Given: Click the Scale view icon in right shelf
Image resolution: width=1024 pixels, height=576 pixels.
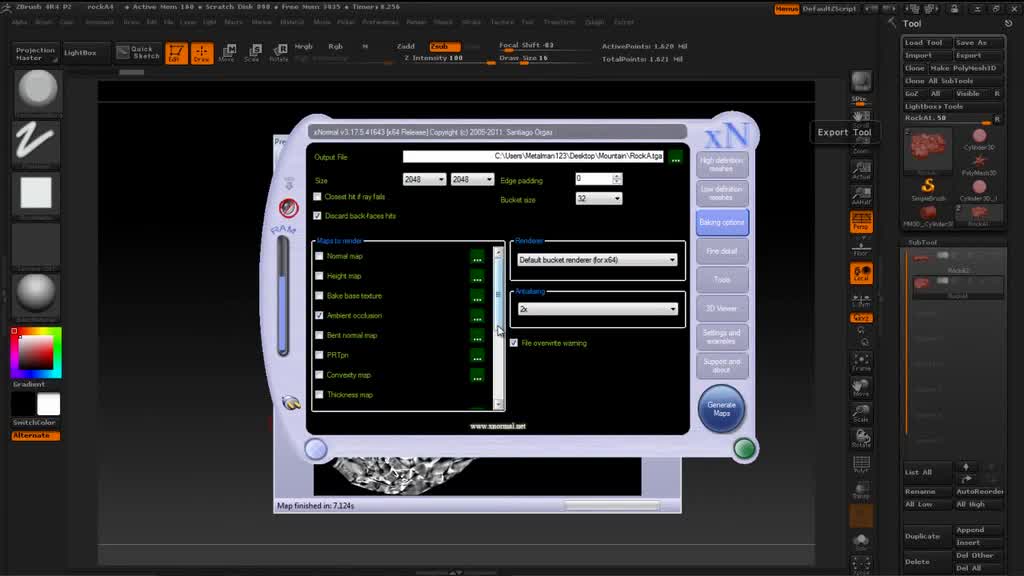Looking at the screenshot, I should (861, 413).
